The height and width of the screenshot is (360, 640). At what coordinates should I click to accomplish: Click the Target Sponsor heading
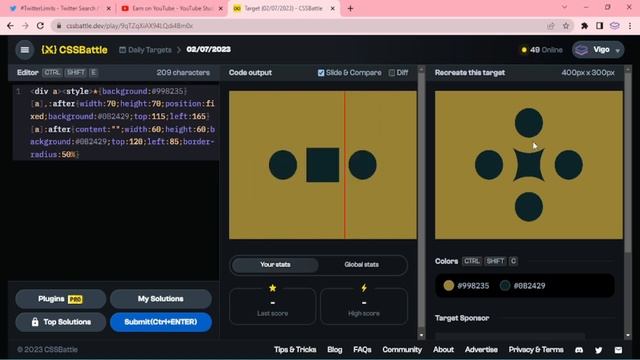click(x=462, y=318)
